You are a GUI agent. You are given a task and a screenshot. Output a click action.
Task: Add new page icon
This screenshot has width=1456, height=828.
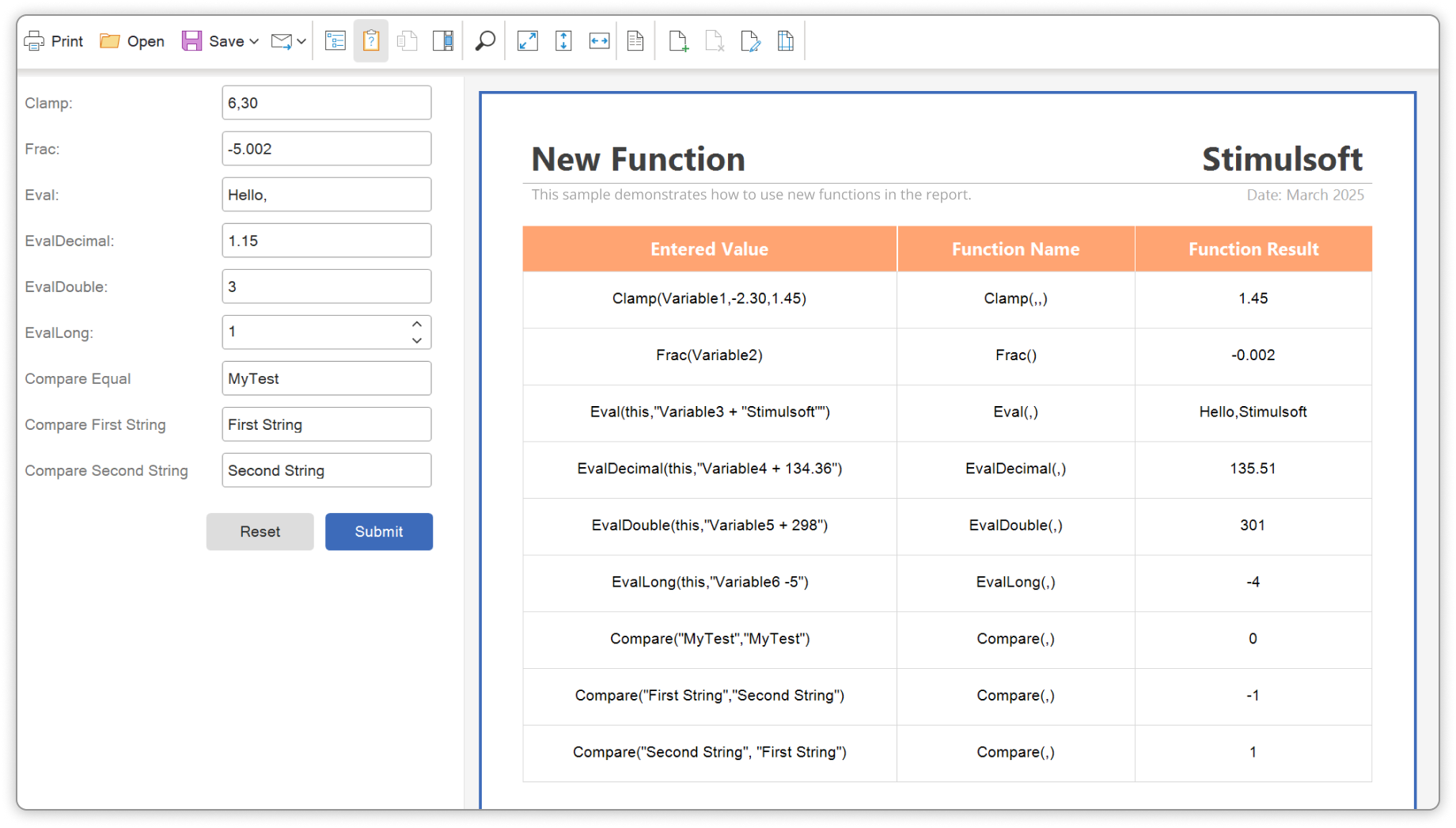tap(678, 41)
